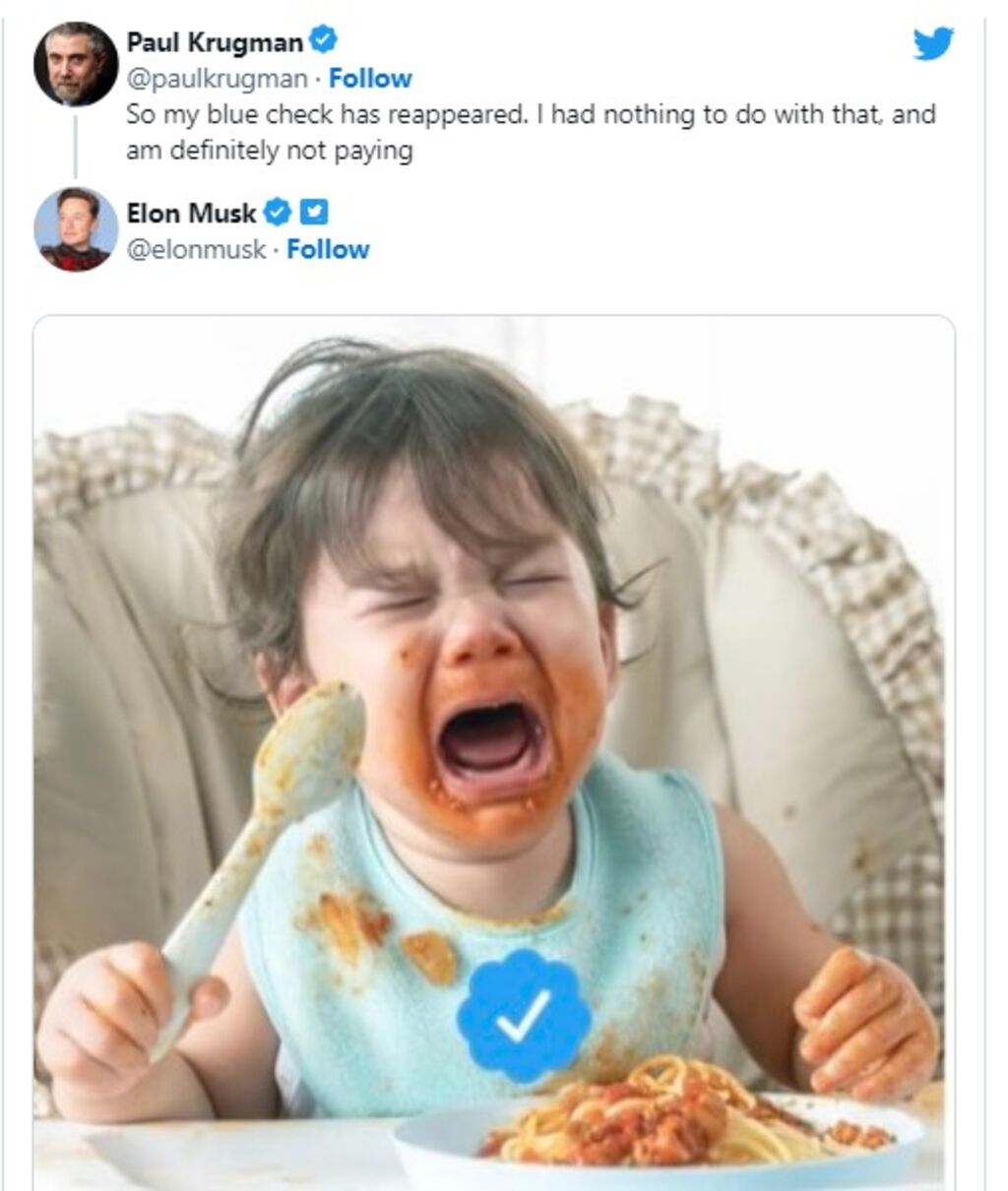Click the thread line connecting both tweets
1008x1191 pixels.
(x=75, y=144)
